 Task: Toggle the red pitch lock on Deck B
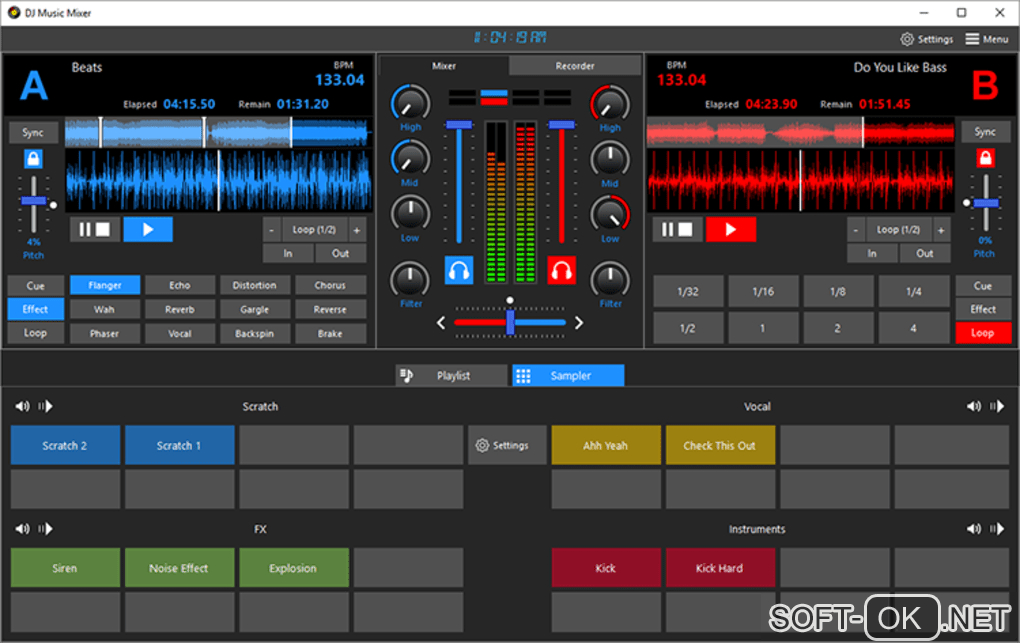click(x=985, y=159)
